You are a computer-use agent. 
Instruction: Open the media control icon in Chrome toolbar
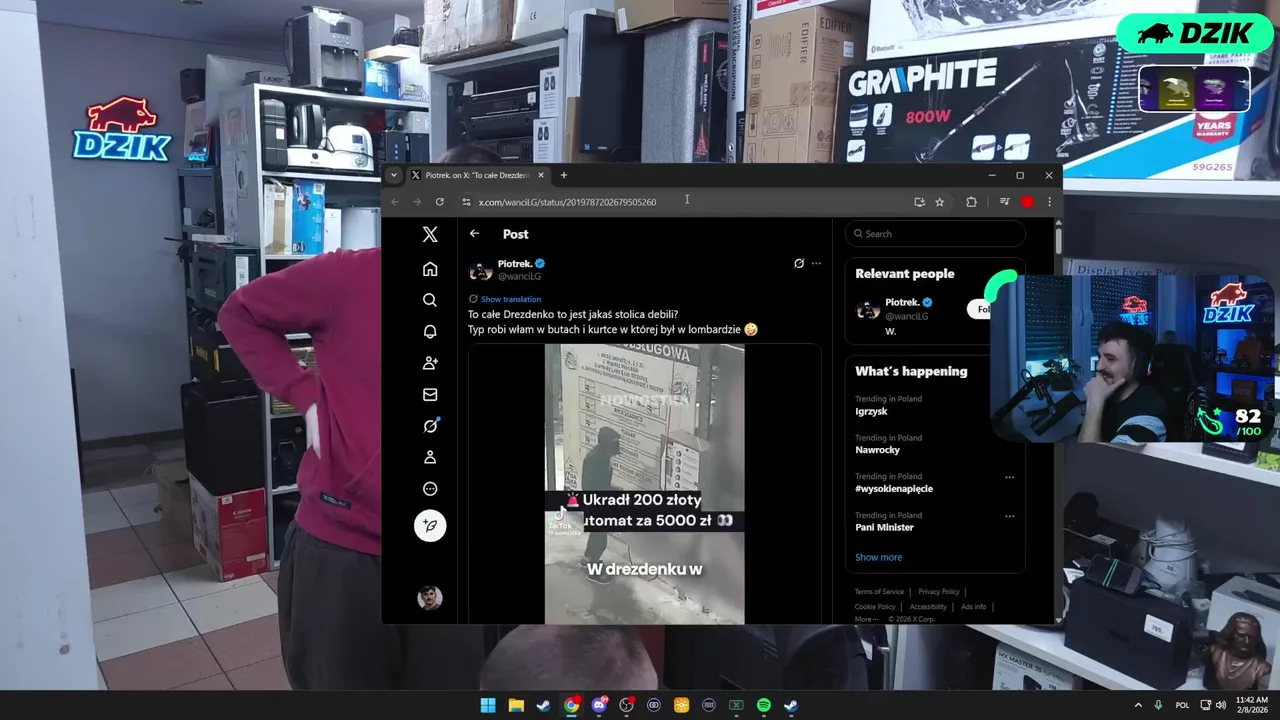point(1004,202)
